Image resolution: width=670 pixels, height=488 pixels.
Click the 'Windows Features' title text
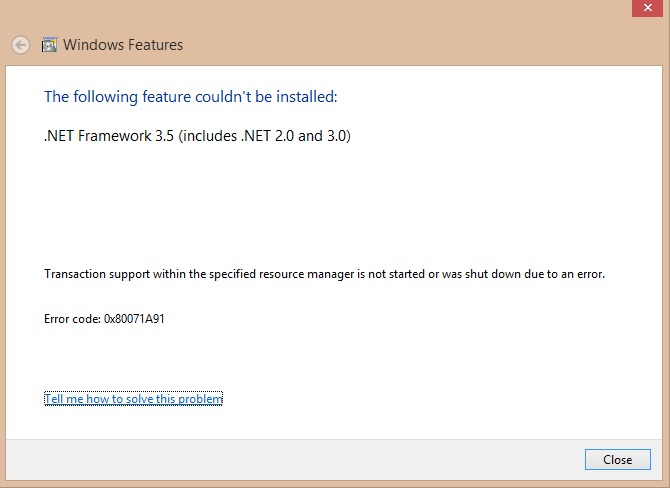point(123,45)
